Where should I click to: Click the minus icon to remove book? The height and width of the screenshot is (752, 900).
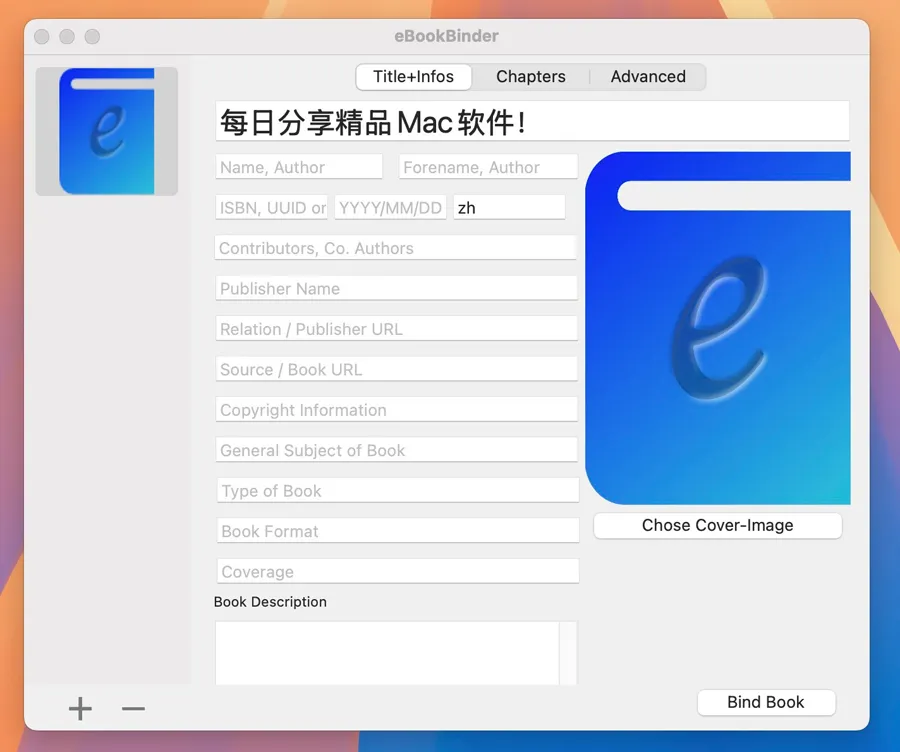pyautogui.click(x=133, y=709)
